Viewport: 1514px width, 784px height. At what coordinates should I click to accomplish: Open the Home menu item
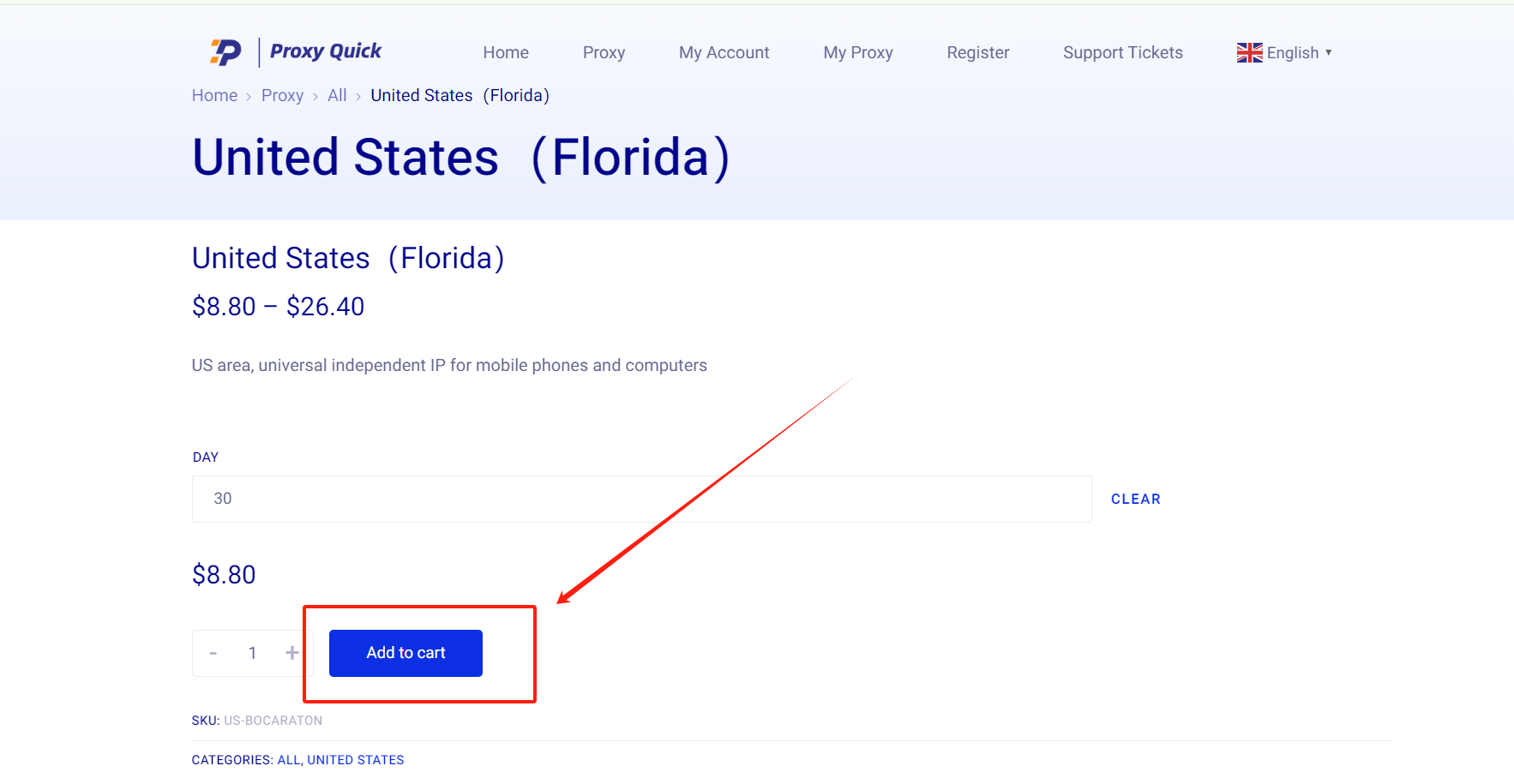(x=506, y=52)
